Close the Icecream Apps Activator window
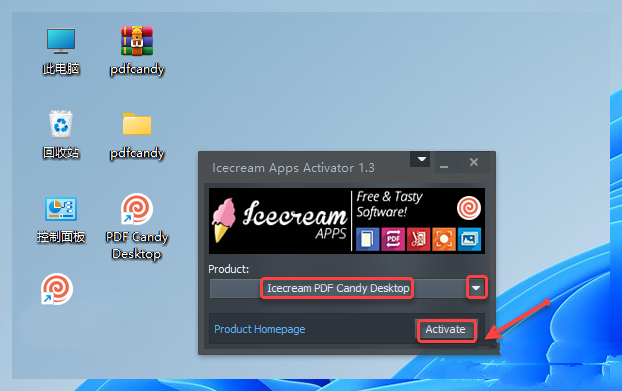The width and height of the screenshot is (622, 391). [x=474, y=163]
